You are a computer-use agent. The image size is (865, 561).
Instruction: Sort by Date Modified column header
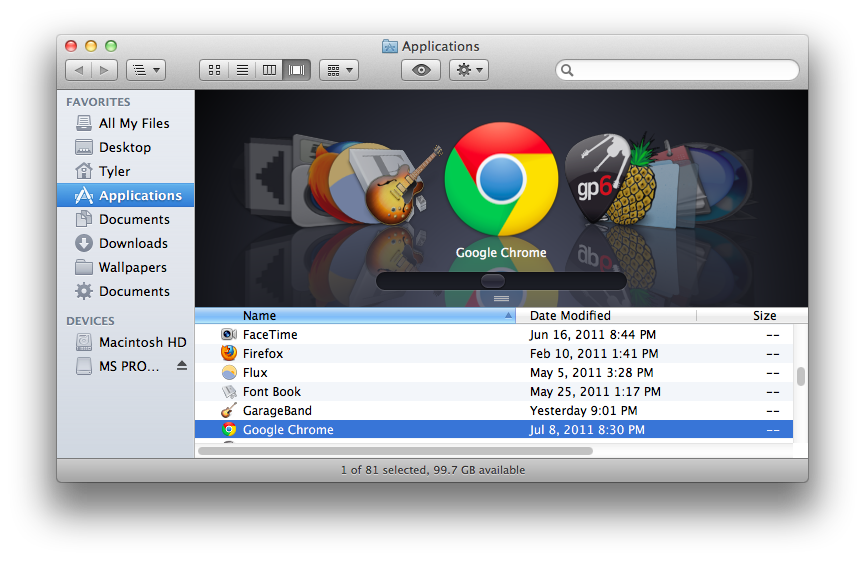tap(606, 316)
